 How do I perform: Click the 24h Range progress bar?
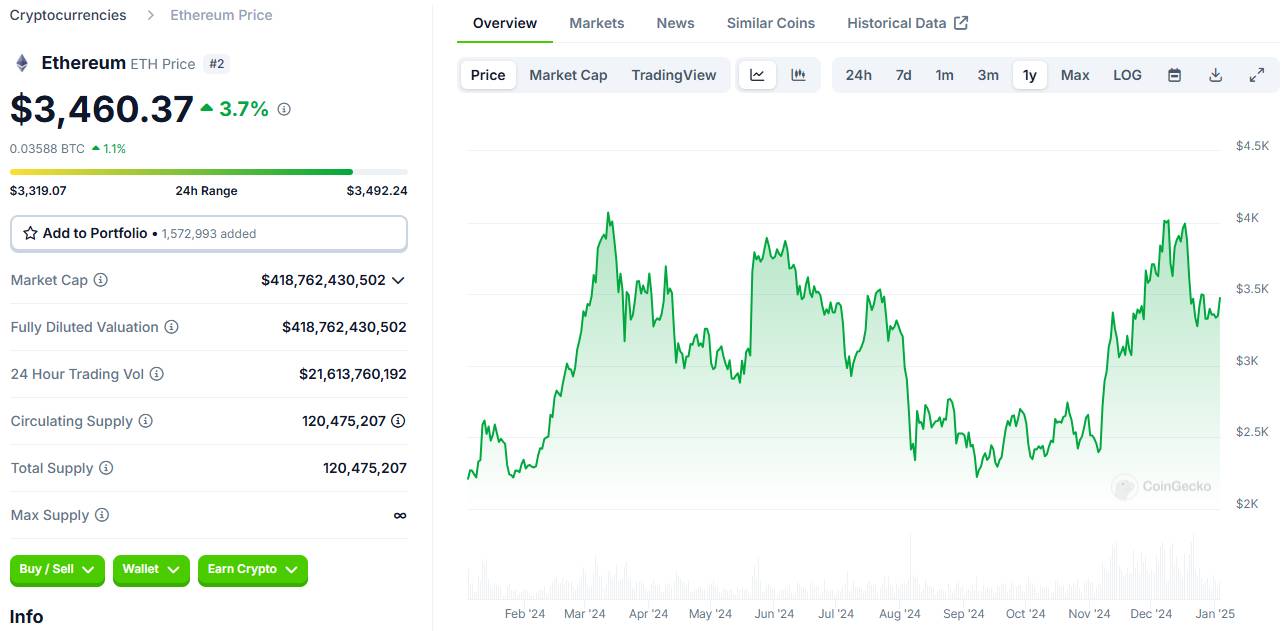[x=209, y=172]
